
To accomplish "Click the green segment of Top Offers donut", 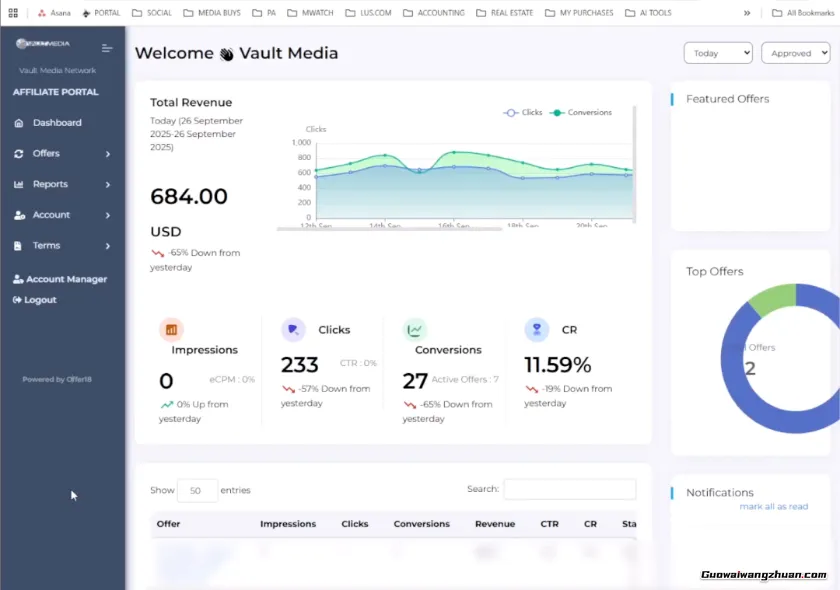I will 771,299.
